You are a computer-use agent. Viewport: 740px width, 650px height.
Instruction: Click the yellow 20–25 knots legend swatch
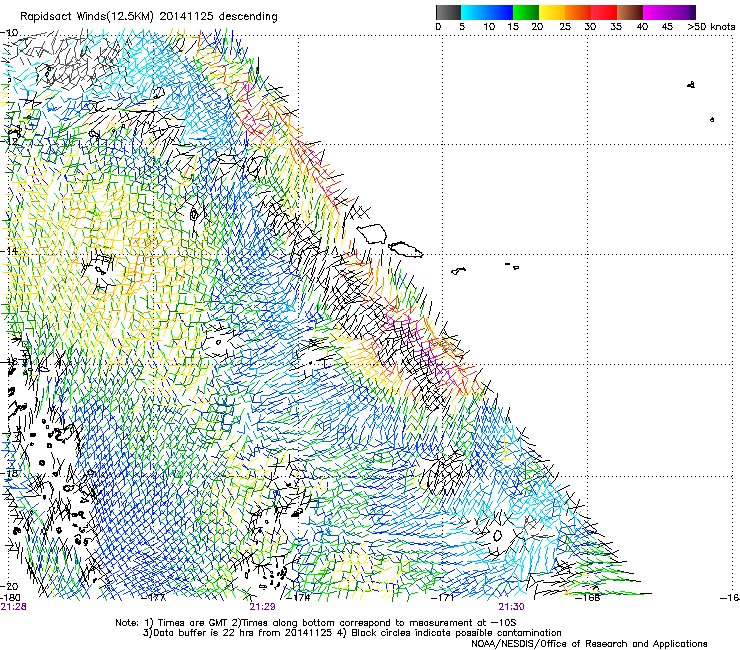(x=552, y=12)
